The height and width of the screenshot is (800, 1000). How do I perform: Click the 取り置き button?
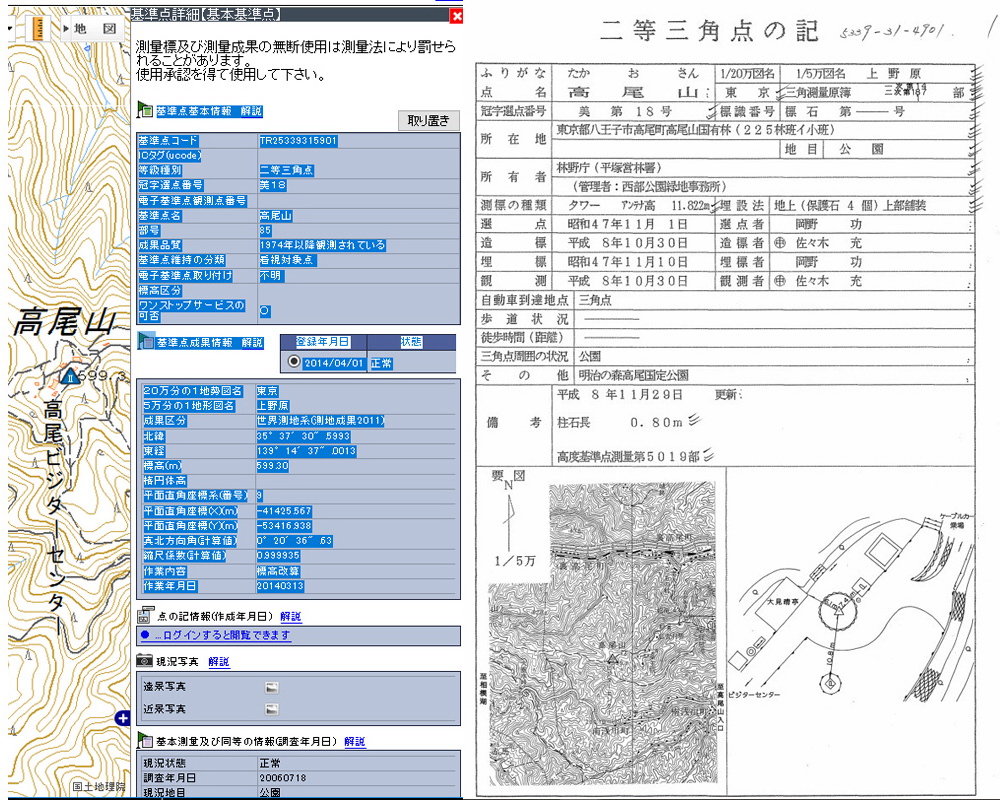pos(429,120)
